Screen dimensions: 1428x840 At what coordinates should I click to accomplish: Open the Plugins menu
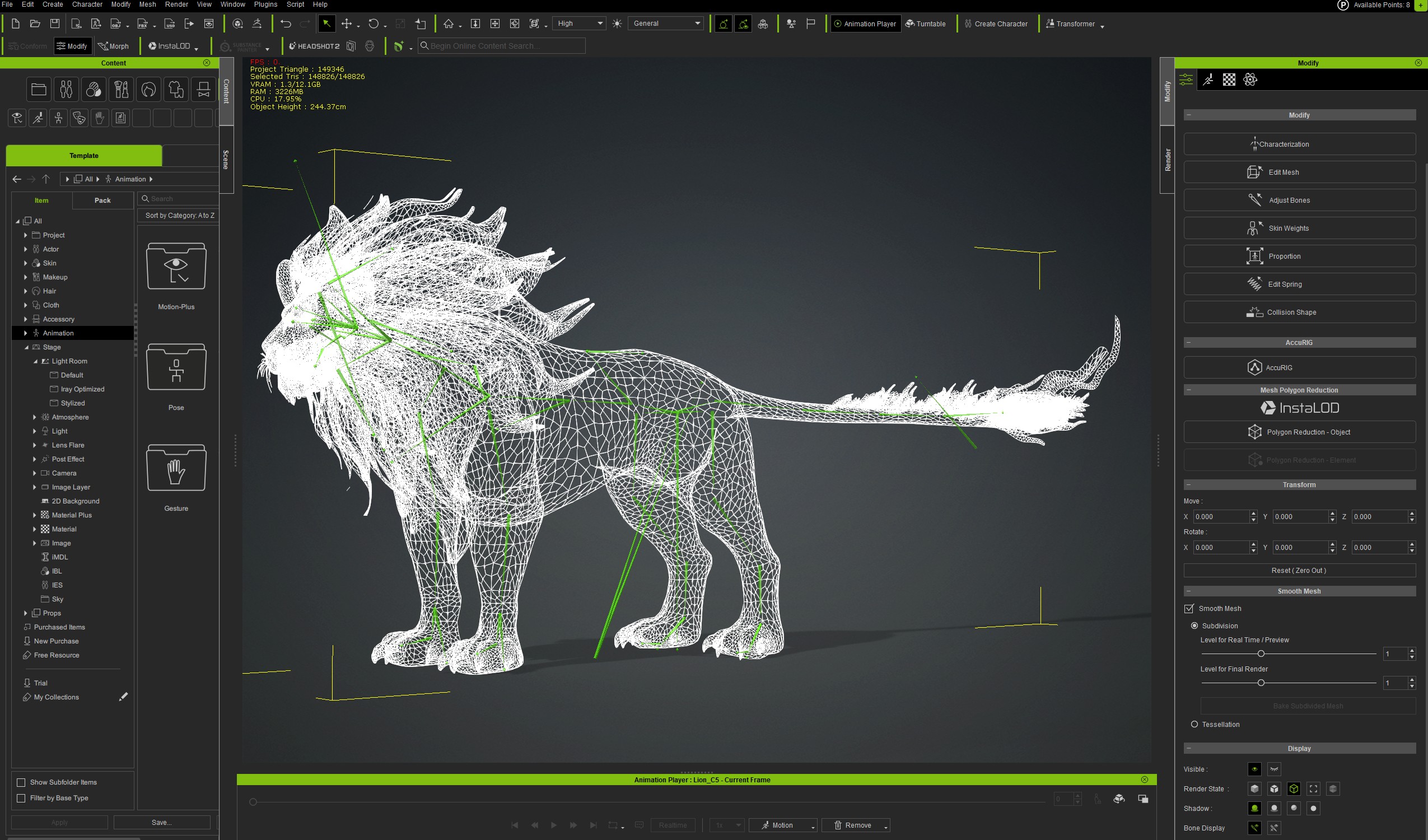click(x=265, y=4)
